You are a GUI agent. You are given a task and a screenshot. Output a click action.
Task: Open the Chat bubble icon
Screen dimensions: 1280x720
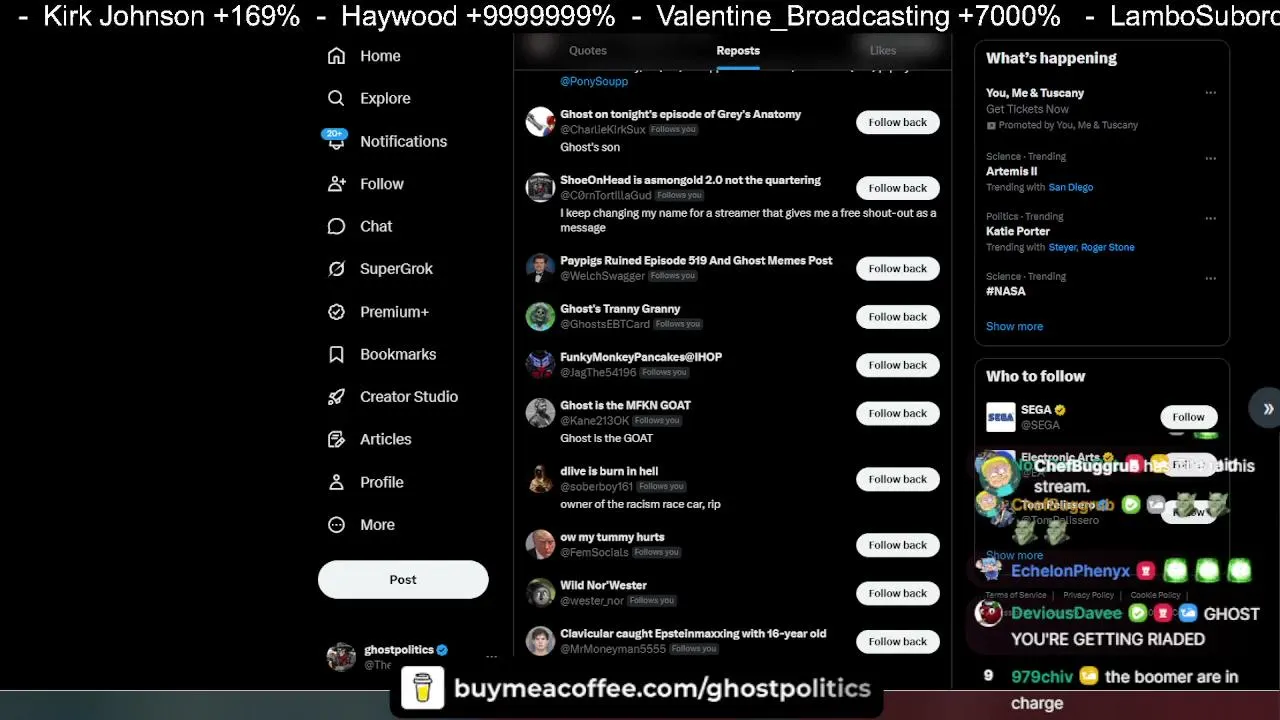[337, 226]
